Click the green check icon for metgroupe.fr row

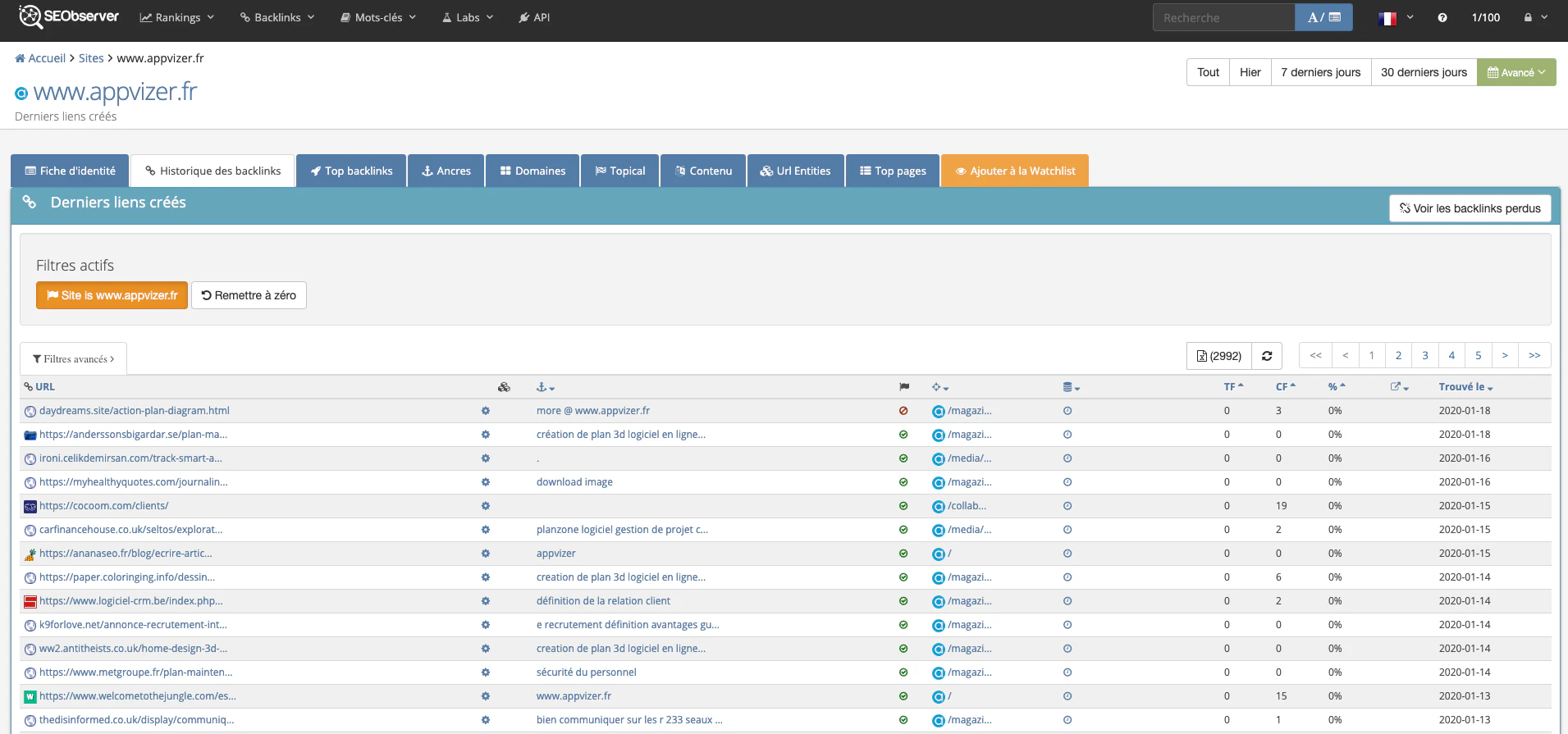(903, 672)
